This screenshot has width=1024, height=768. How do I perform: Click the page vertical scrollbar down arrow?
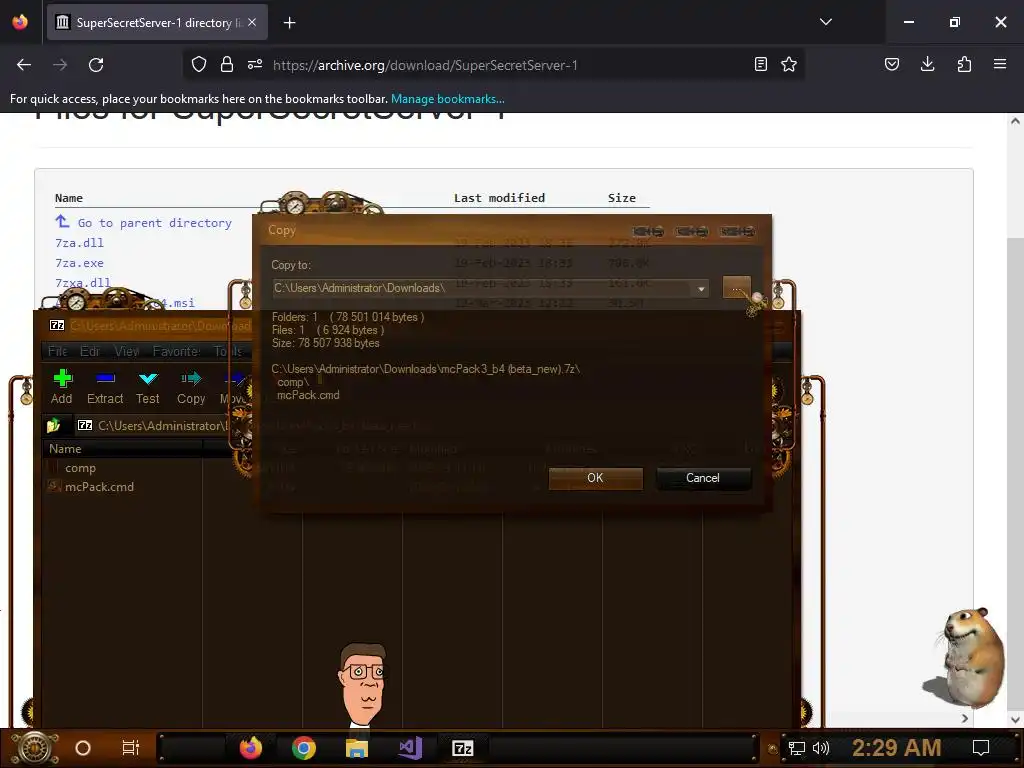click(1016, 720)
